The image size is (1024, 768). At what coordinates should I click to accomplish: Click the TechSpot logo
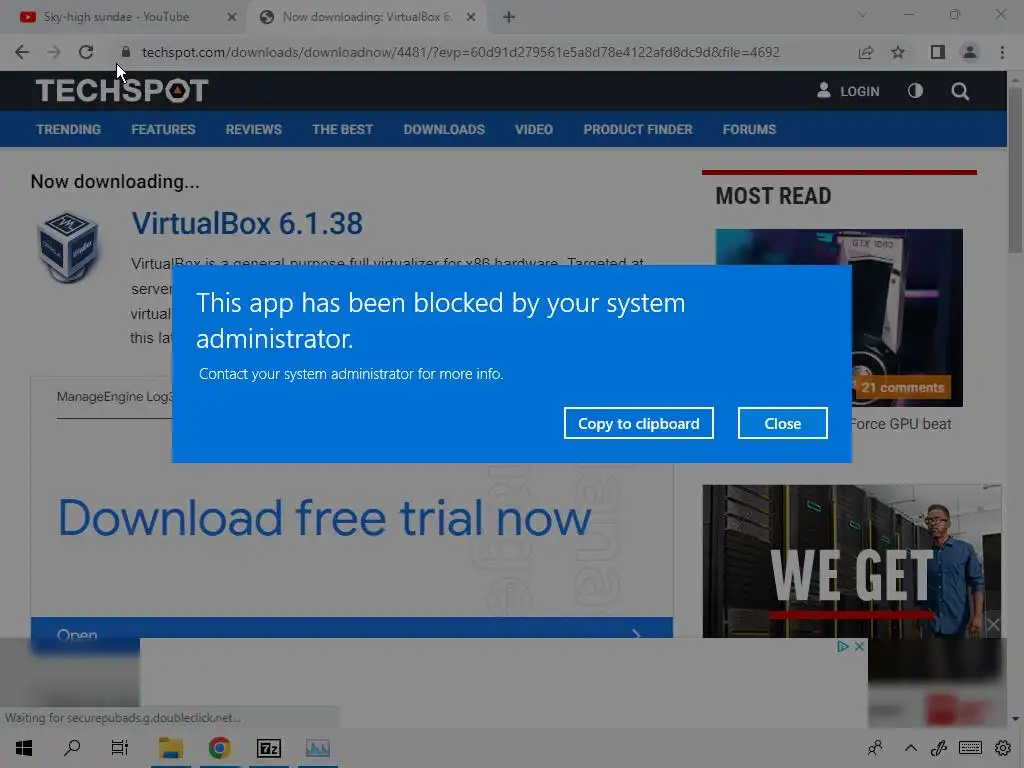click(x=122, y=91)
